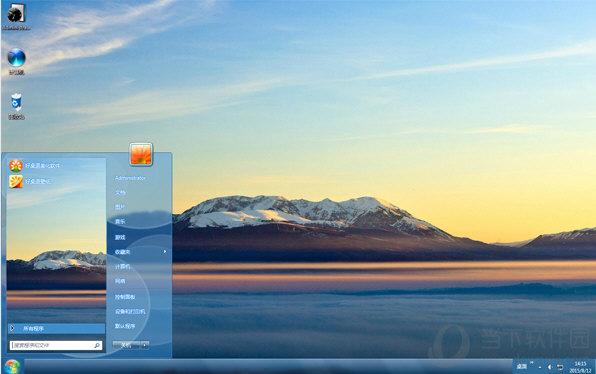Viewport: 596px width, 374px height.
Task: Open the top-left black desktop shortcut icon
Action: [x=16, y=16]
